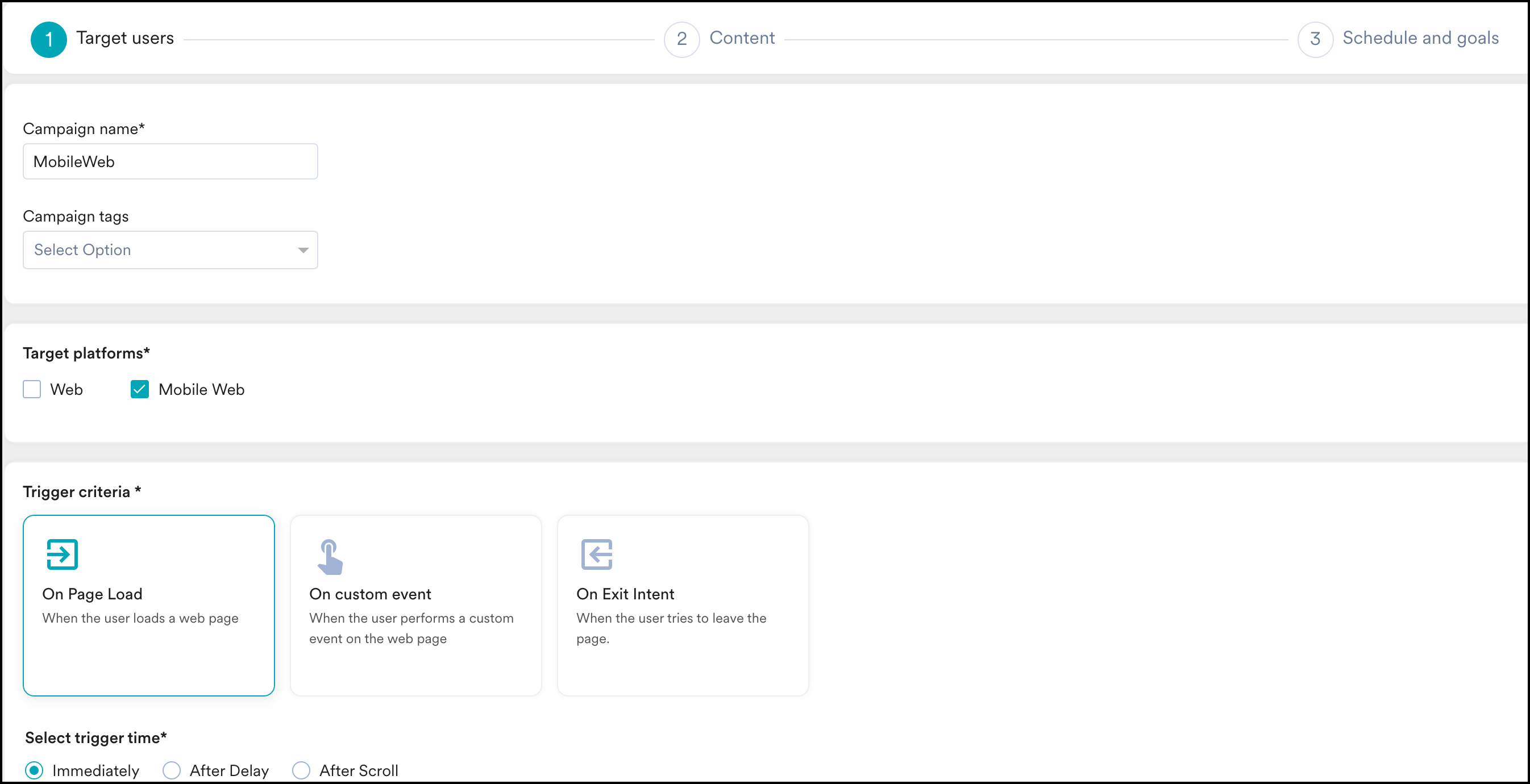Choose the After Scroll trigger time
Image resolution: width=1530 pixels, height=784 pixels.
click(x=301, y=770)
